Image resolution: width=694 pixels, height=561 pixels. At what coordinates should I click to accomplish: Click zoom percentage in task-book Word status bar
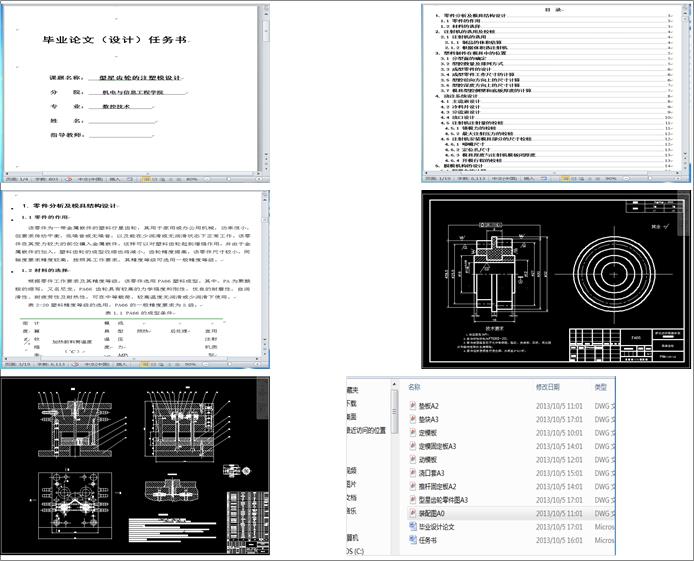(191, 179)
